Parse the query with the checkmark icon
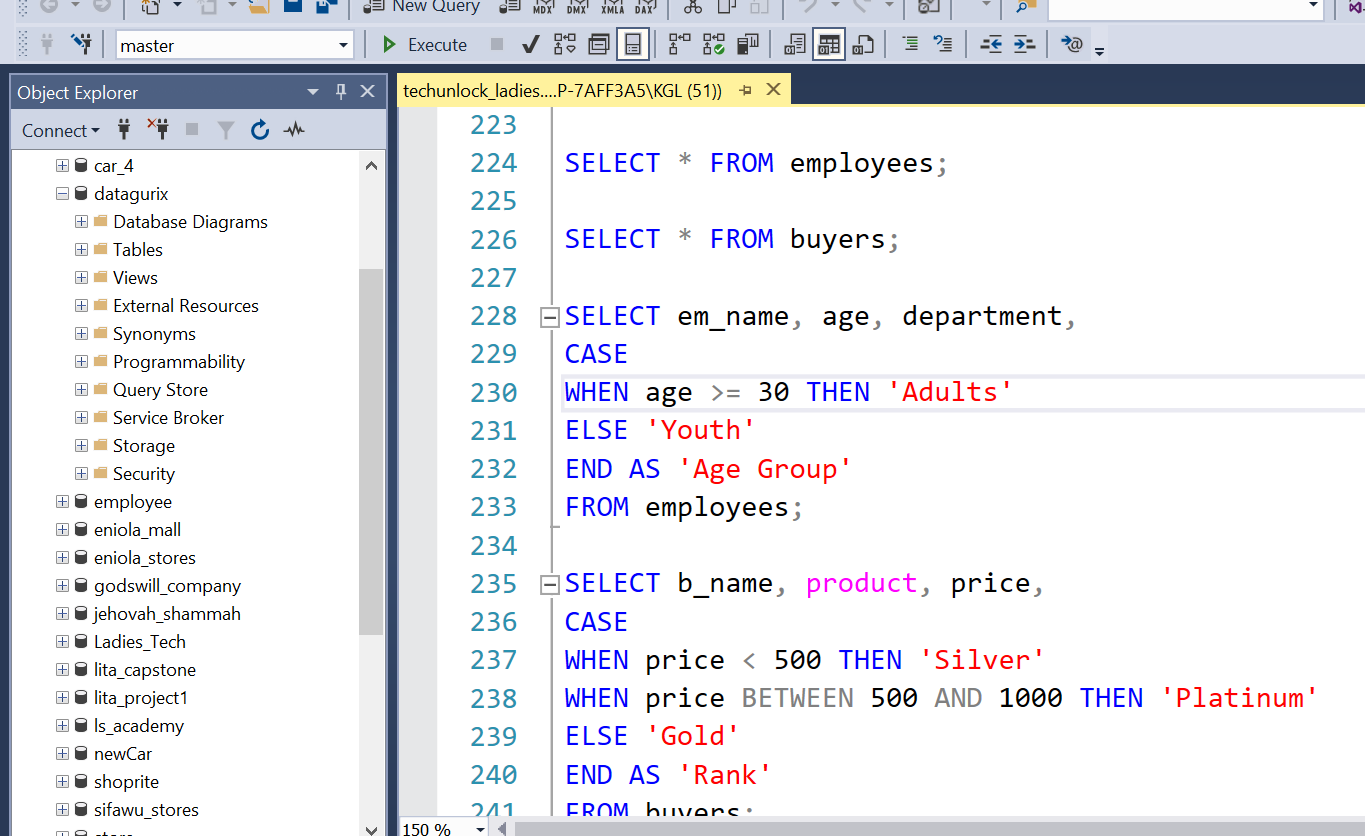 coord(531,45)
